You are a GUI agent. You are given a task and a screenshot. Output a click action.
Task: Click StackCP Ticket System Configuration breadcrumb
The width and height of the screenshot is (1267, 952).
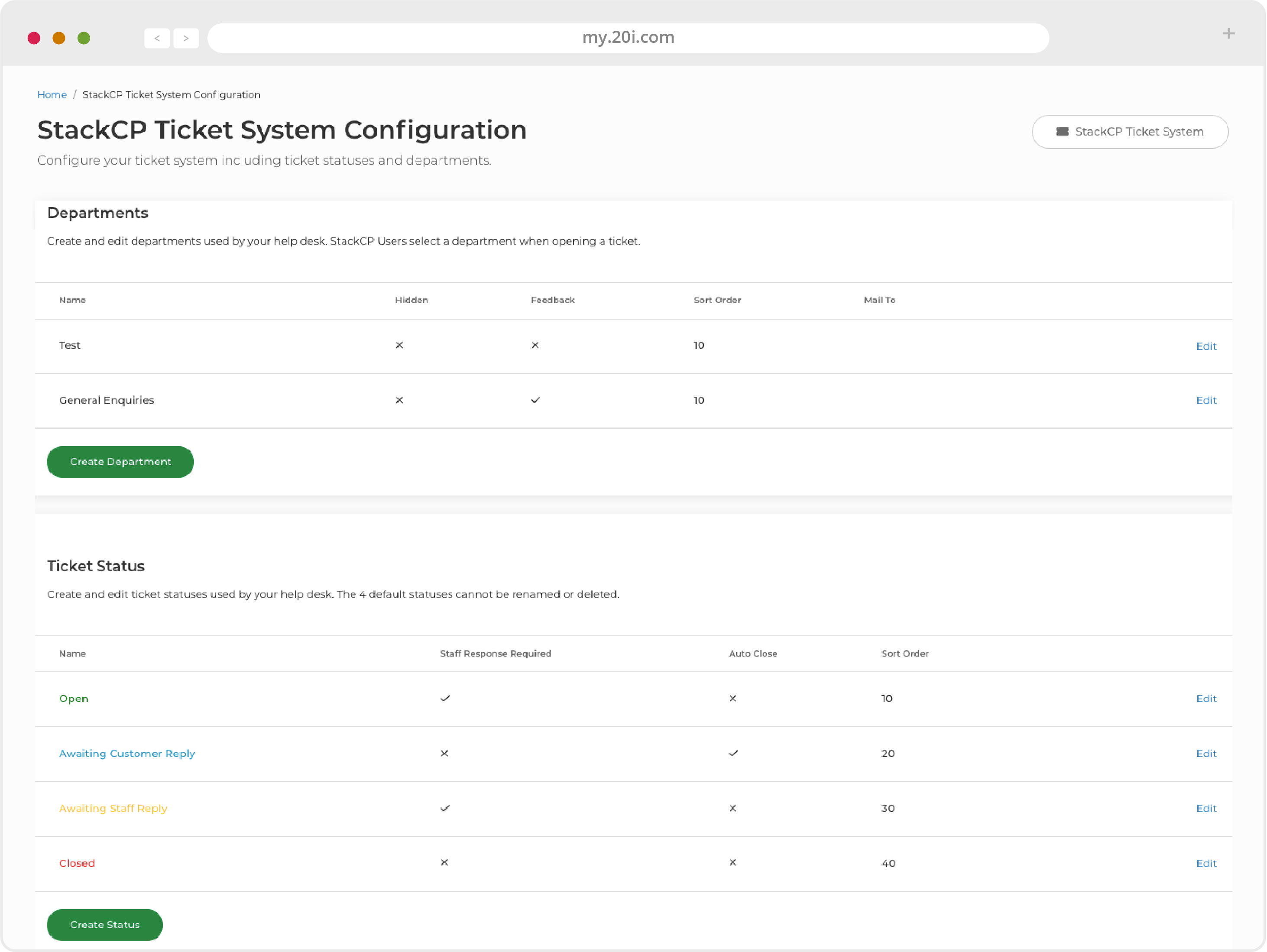pyautogui.click(x=171, y=94)
